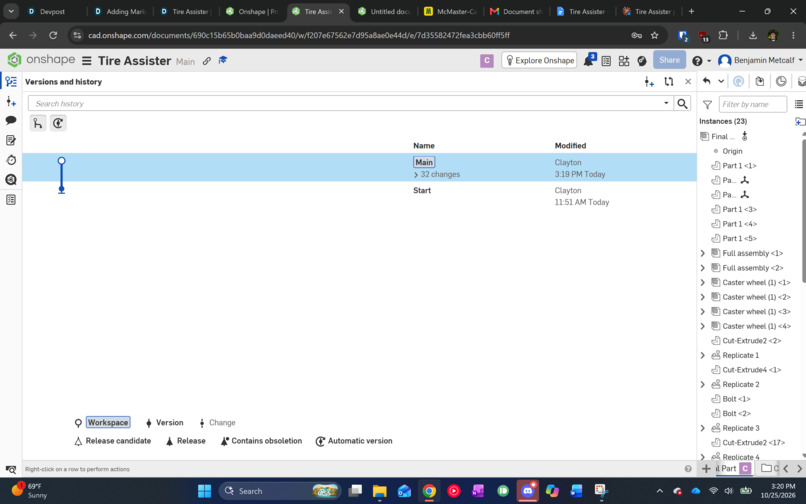806x504 pixels.
Task: Switch to the Gmail Document shared browser tab
Action: click(x=516, y=11)
